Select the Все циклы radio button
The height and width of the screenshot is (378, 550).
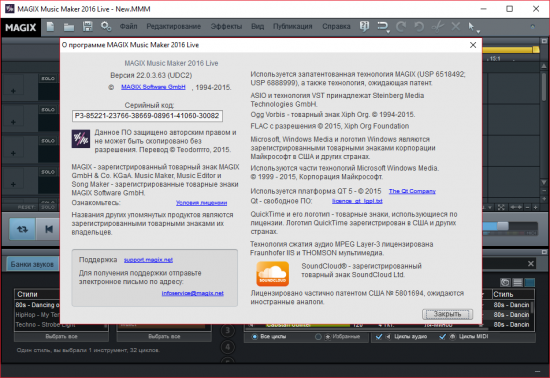click(255, 337)
